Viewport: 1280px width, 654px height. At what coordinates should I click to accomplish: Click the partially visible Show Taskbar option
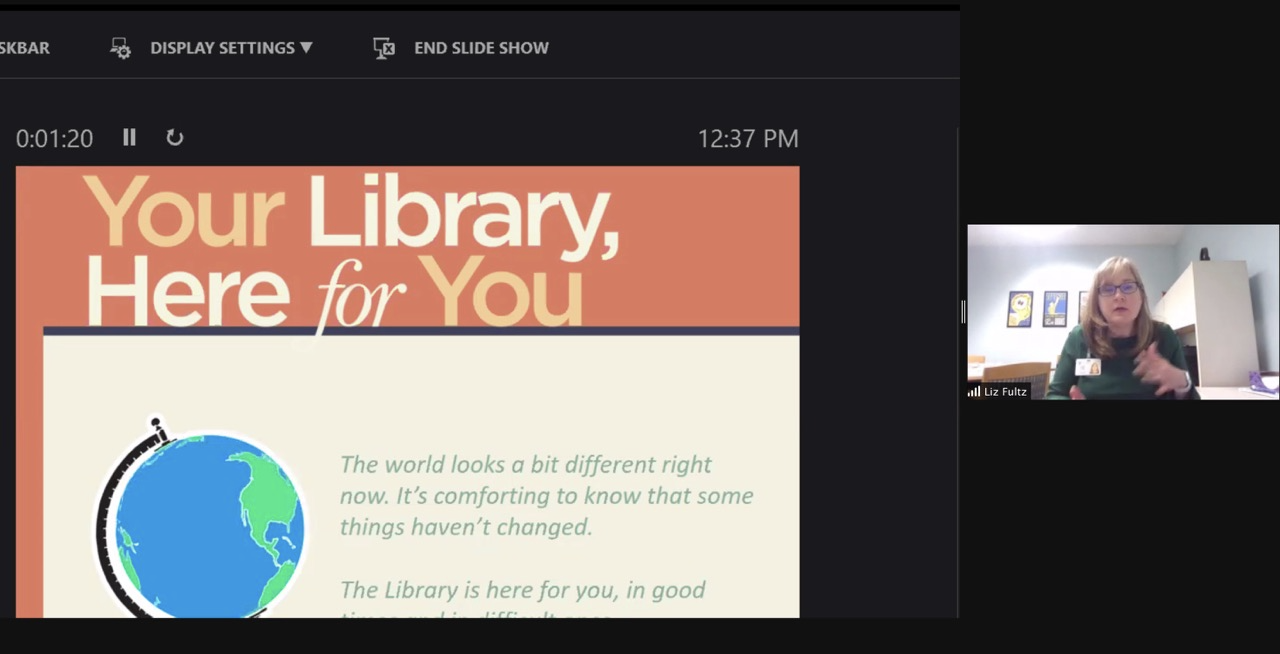coord(24,48)
